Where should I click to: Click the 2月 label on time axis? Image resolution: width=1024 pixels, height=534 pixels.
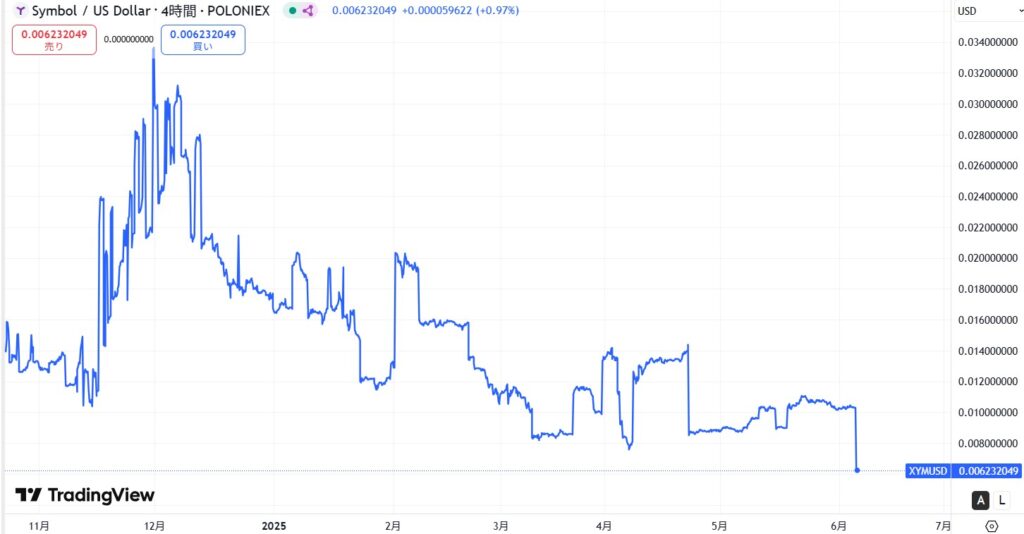click(392, 526)
